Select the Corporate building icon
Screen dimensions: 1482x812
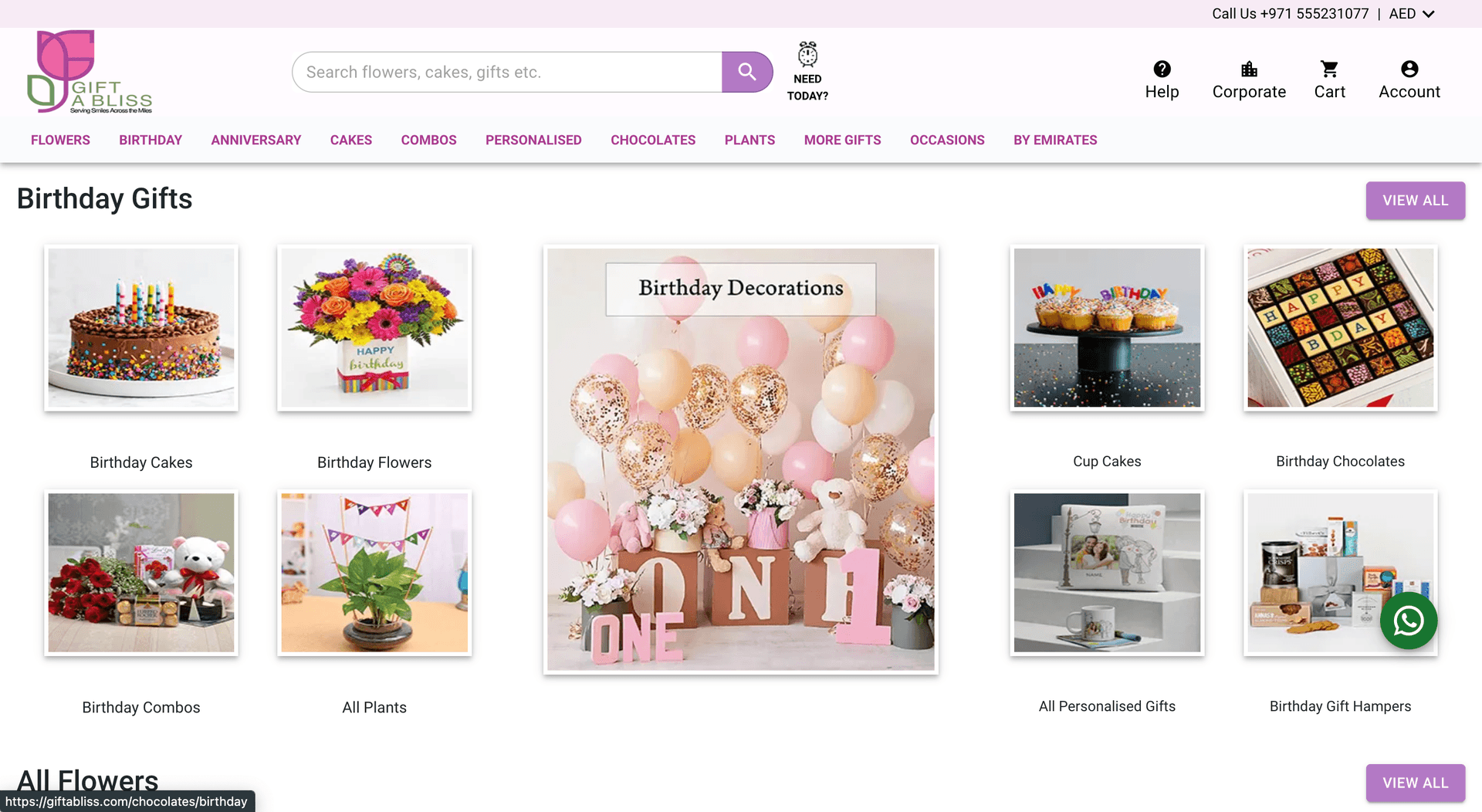click(x=1249, y=69)
